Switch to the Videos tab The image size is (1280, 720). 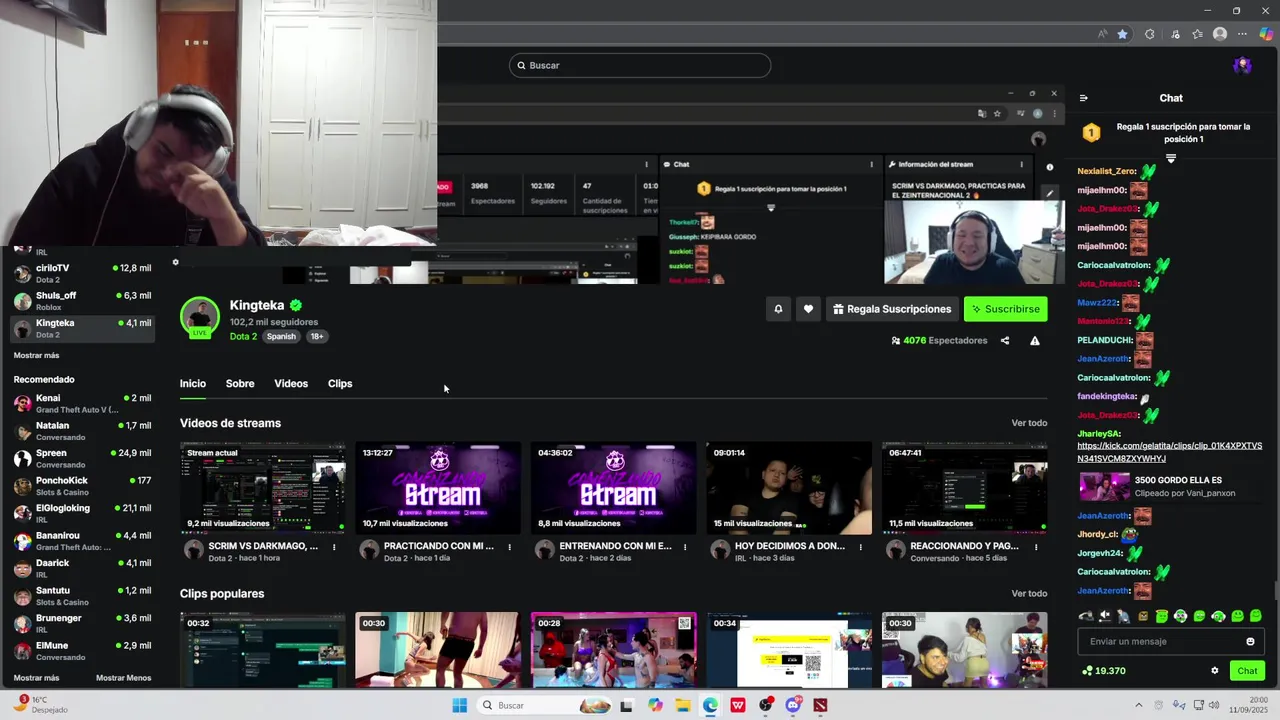point(291,384)
